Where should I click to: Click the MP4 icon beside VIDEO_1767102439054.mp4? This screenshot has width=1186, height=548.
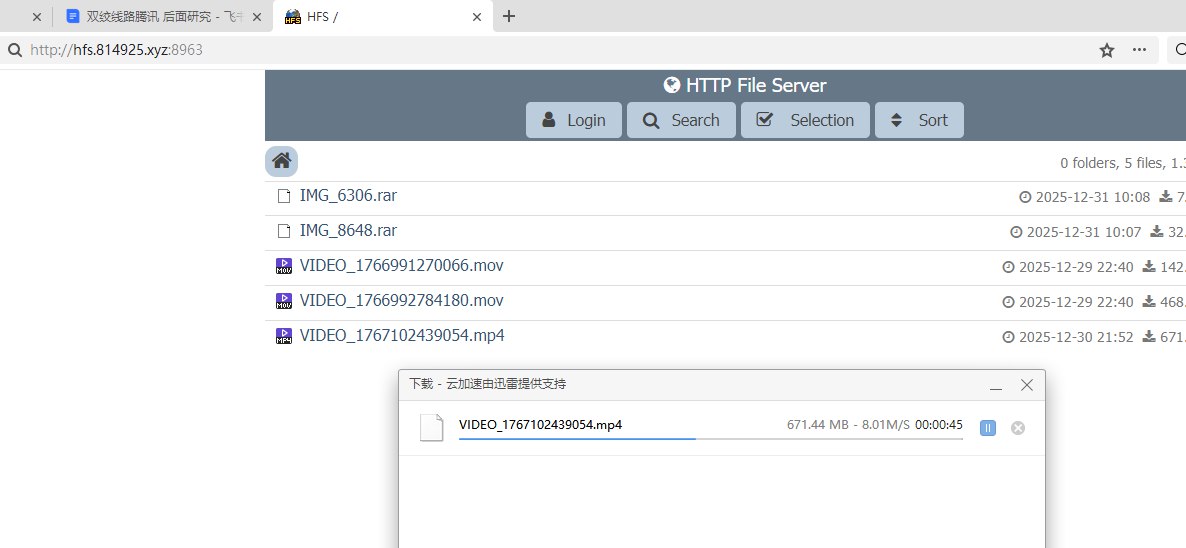point(284,336)
